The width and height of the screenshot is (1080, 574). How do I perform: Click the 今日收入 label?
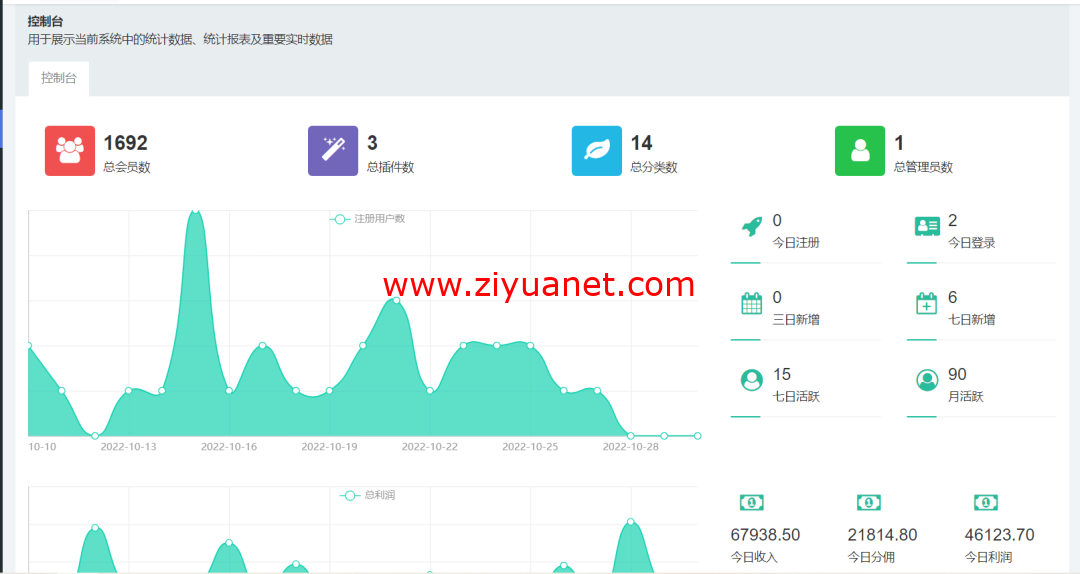754,557
